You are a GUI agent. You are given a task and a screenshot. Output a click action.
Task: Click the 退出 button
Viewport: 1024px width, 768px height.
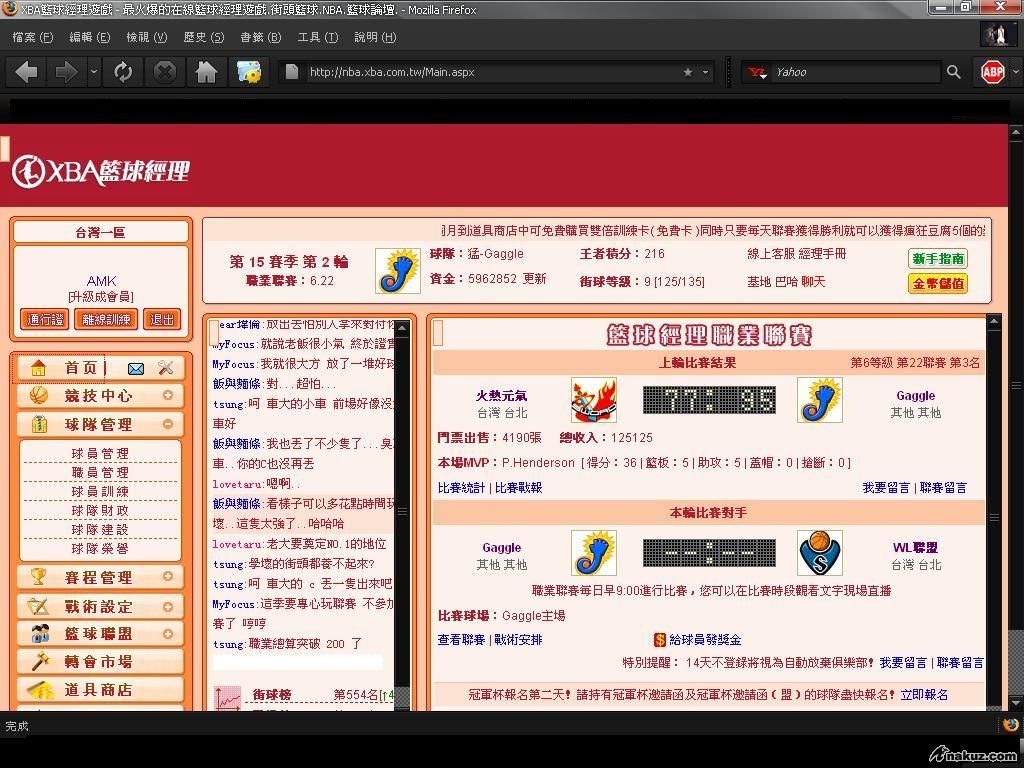161,319
